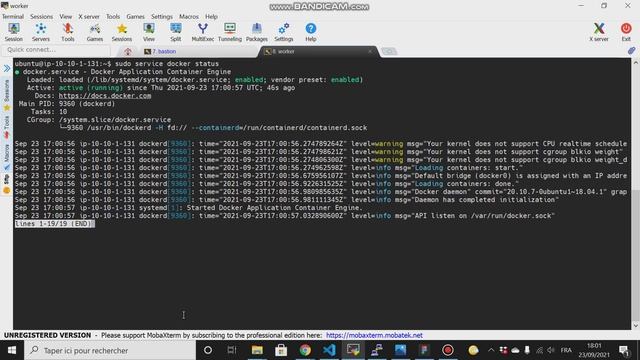Show hidden system tray icons

click(x=491, y=350)
